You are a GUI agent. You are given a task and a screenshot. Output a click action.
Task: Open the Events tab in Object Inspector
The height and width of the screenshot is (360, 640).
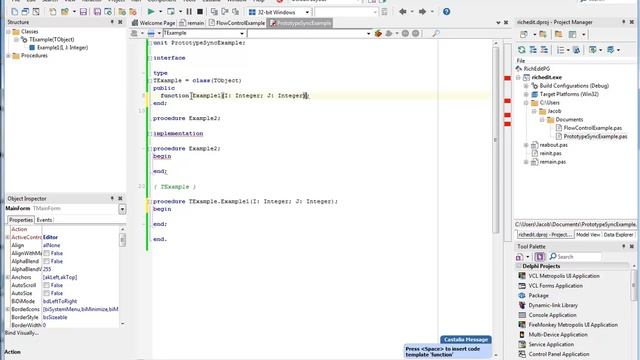click(44, 220)
